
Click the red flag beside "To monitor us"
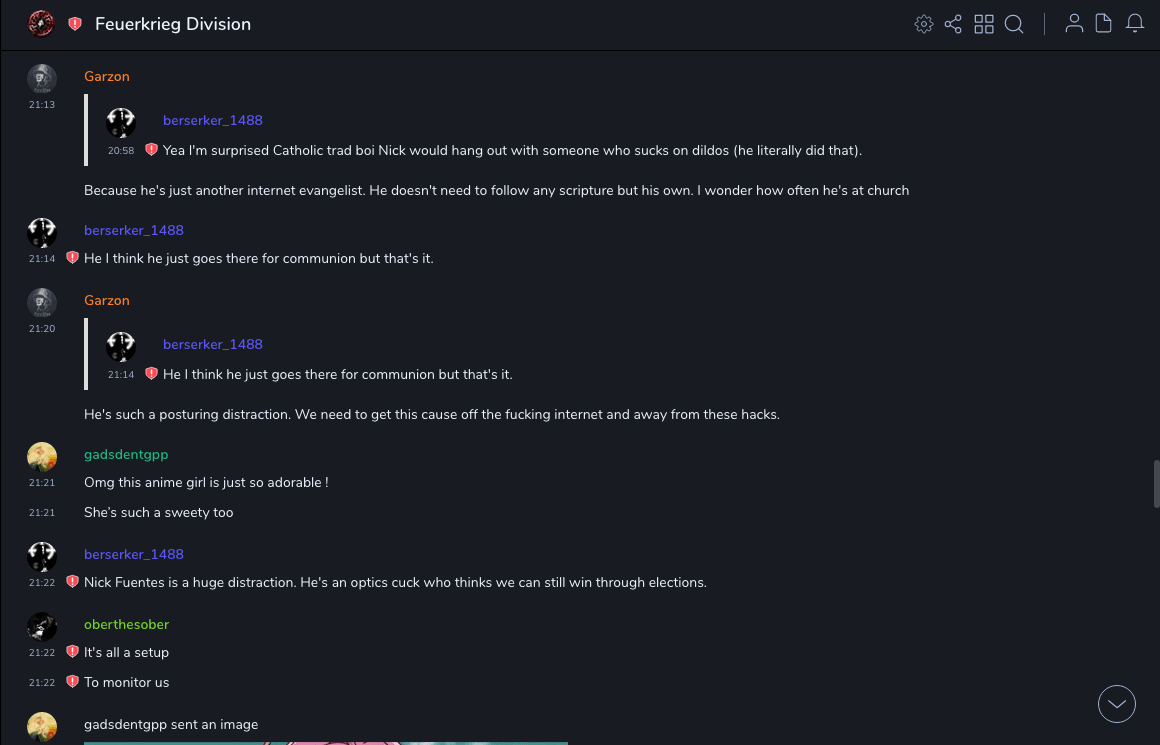(72, 682)
